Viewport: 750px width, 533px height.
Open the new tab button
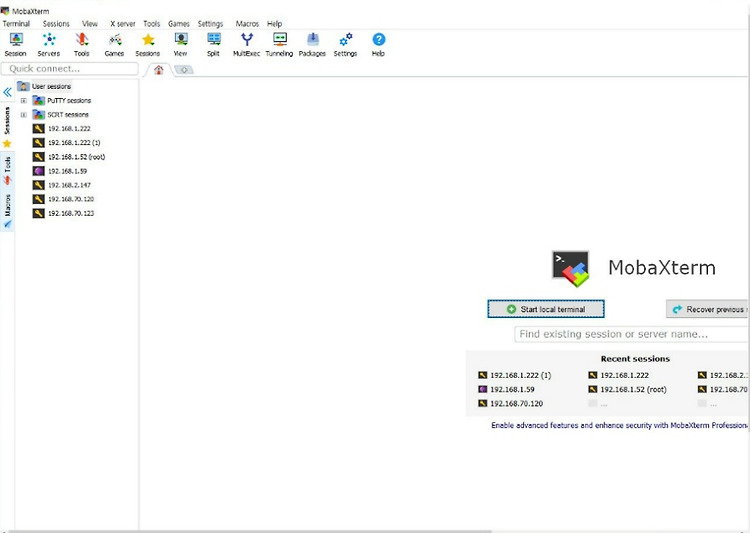tap(184, 70)
